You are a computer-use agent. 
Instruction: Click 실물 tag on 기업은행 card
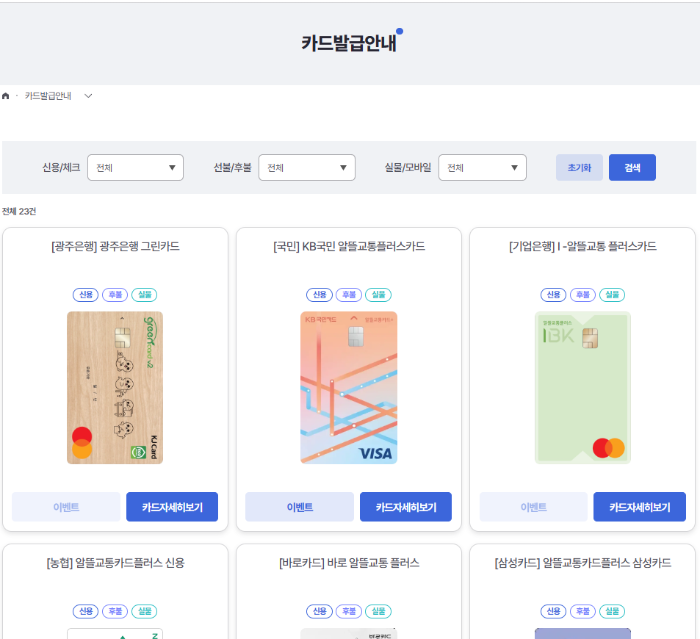point(612,295)
